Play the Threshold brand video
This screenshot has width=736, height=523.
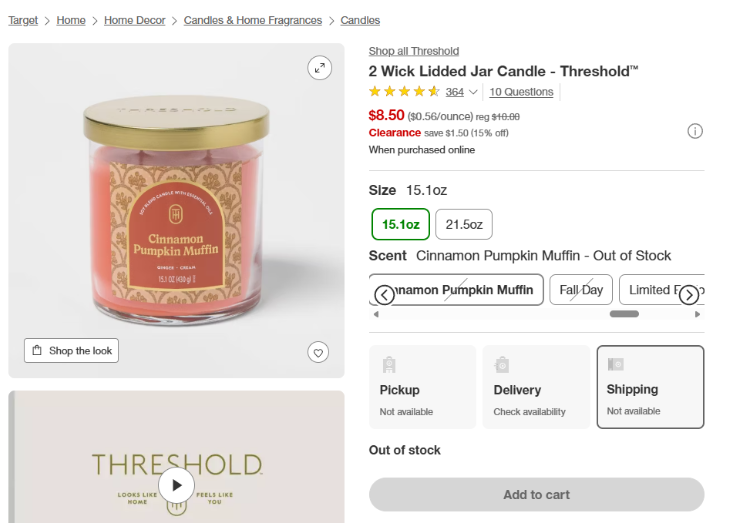176,485
